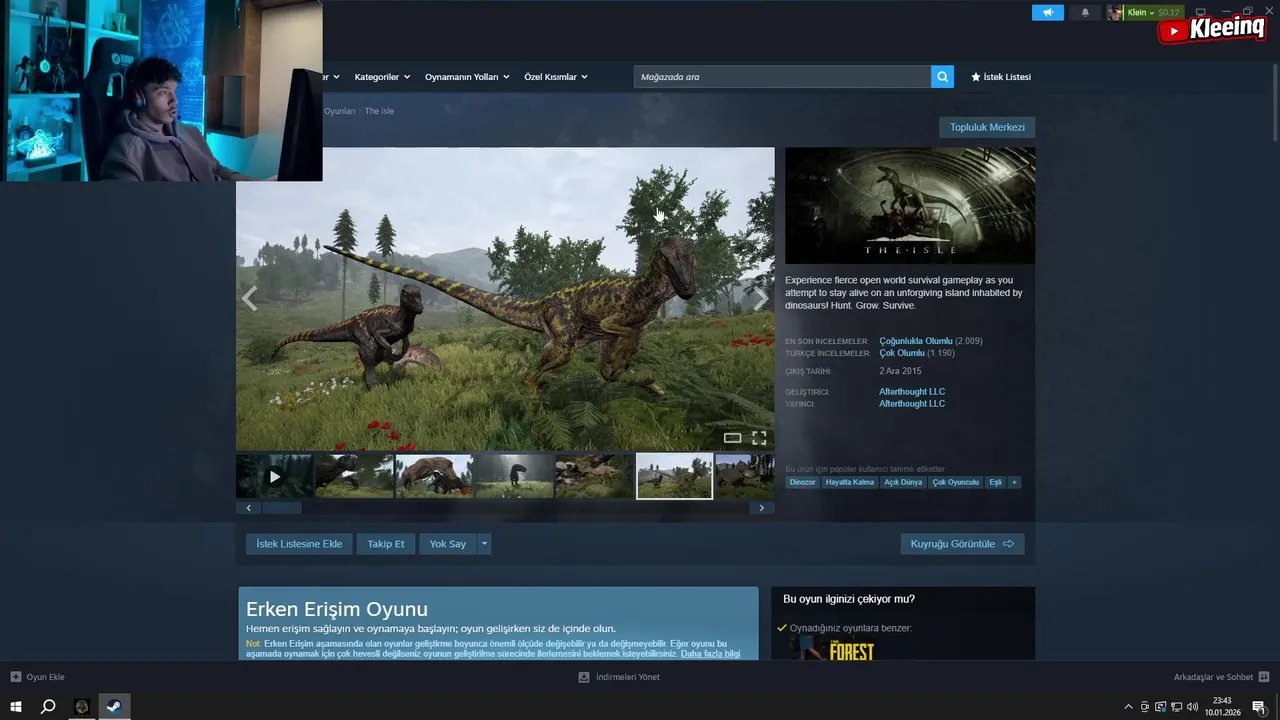
Task: Open the Çoğunlukla Olumlu recent reviews link
Action: [916, 341]
